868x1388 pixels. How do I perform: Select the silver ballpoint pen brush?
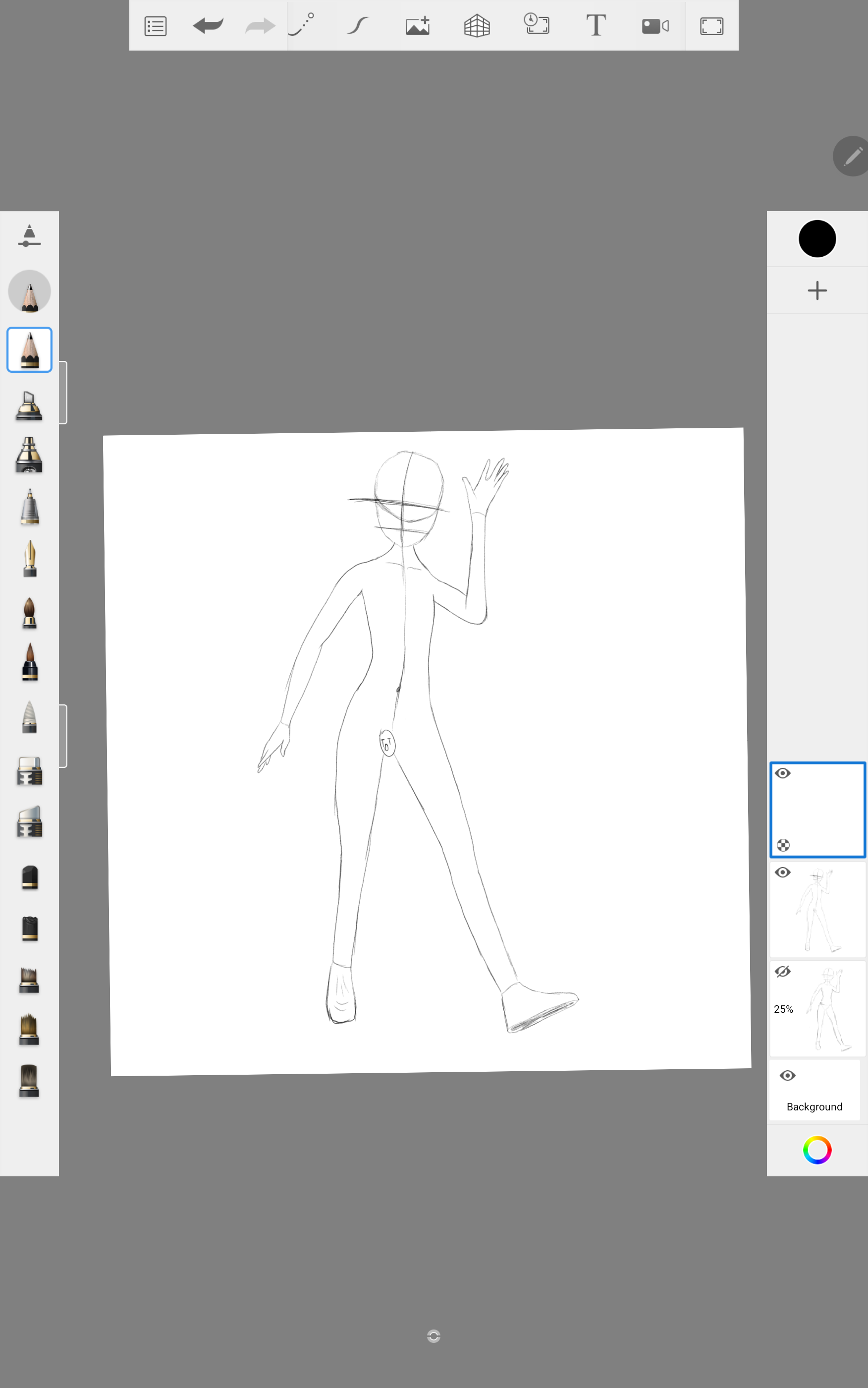coord(29,507)
